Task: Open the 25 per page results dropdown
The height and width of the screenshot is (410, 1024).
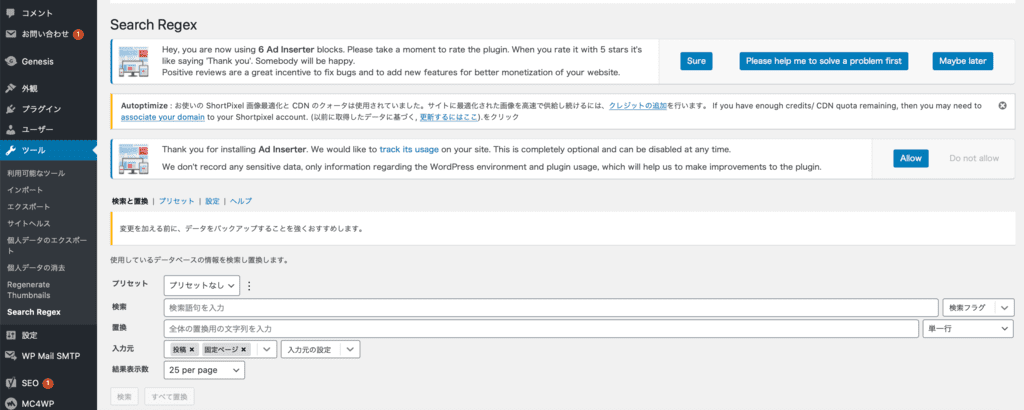Action: pyautogui.click(x=204, y=370)
